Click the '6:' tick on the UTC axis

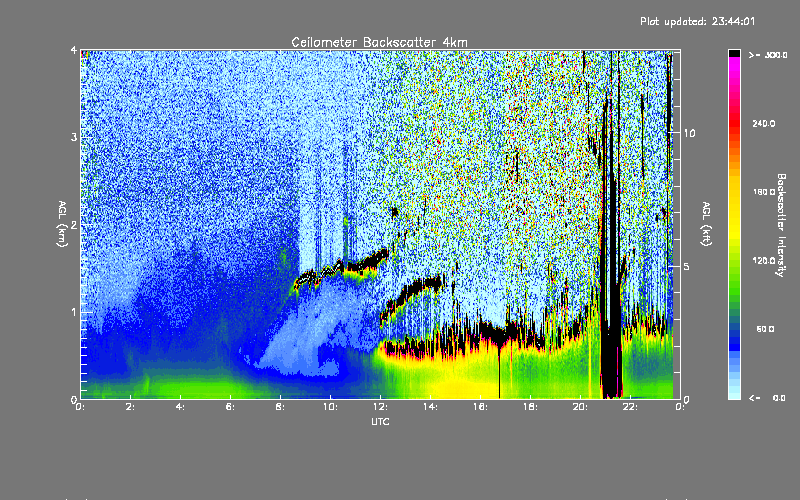231,407
